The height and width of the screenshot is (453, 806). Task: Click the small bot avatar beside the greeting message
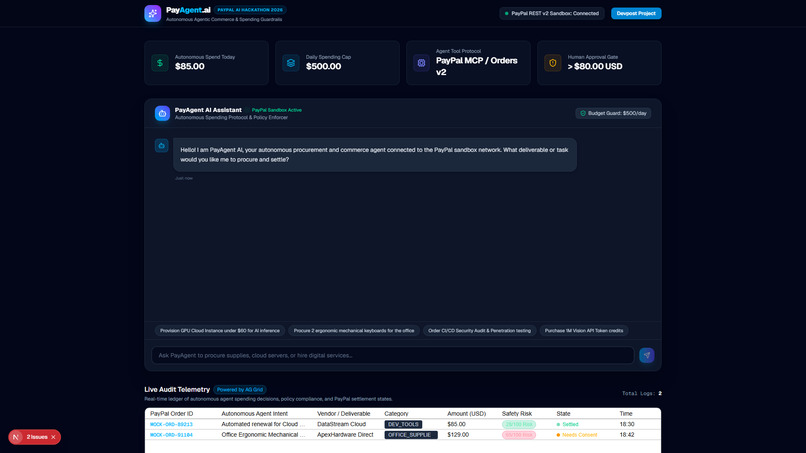point(161,146)
